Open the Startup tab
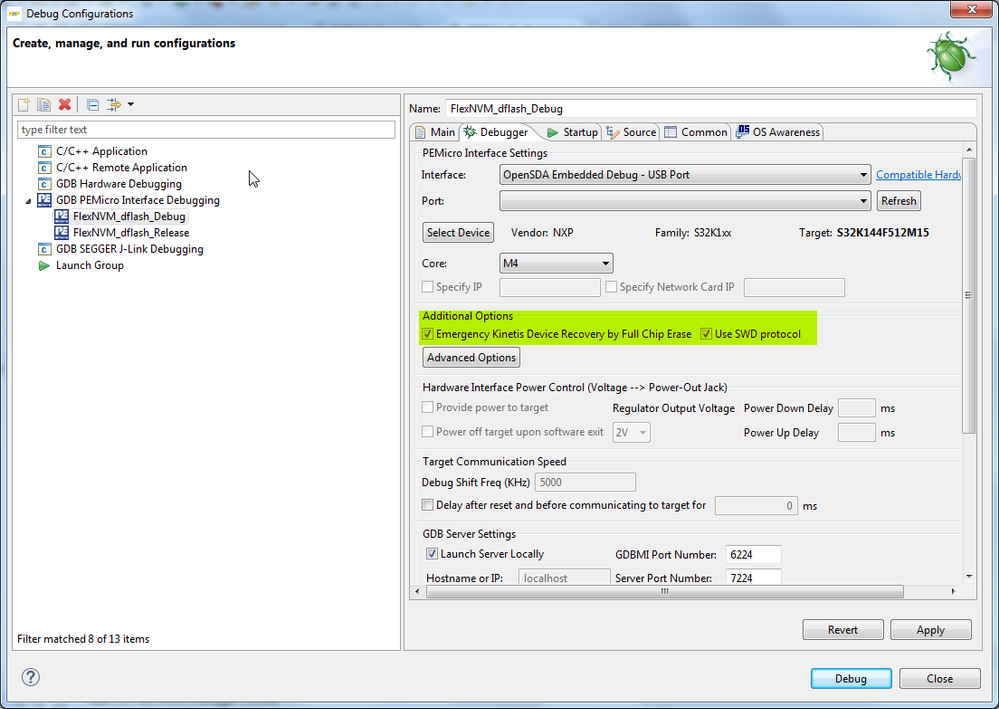Screen dimensions: 999x709 click(x=573, y=132)
